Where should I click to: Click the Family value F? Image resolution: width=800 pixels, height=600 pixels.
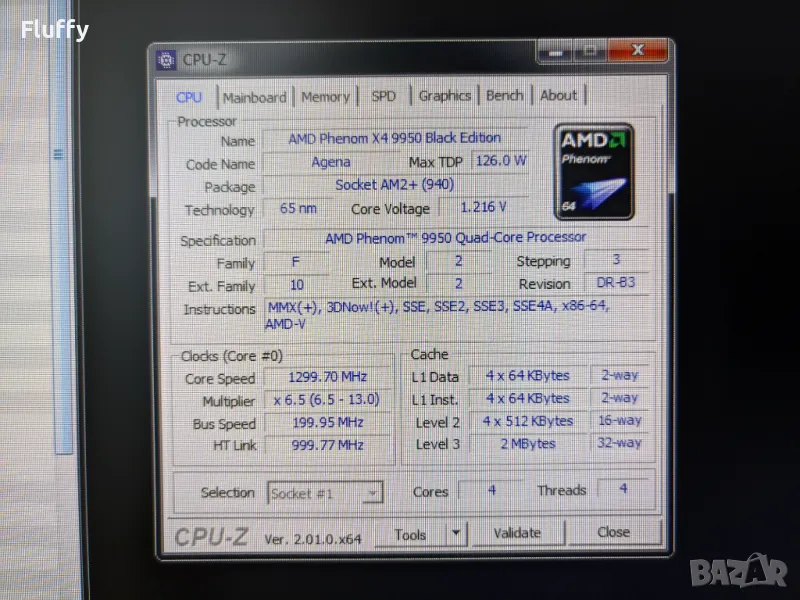(295, 262)
